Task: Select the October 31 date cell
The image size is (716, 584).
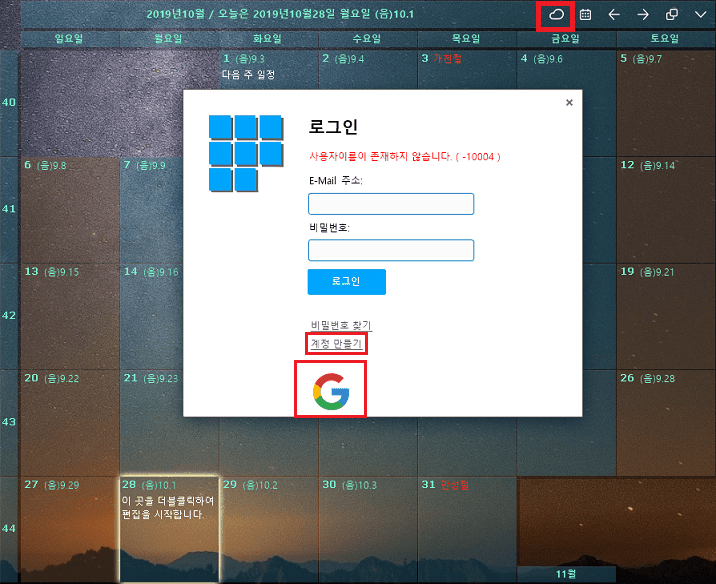Action: 467,529
